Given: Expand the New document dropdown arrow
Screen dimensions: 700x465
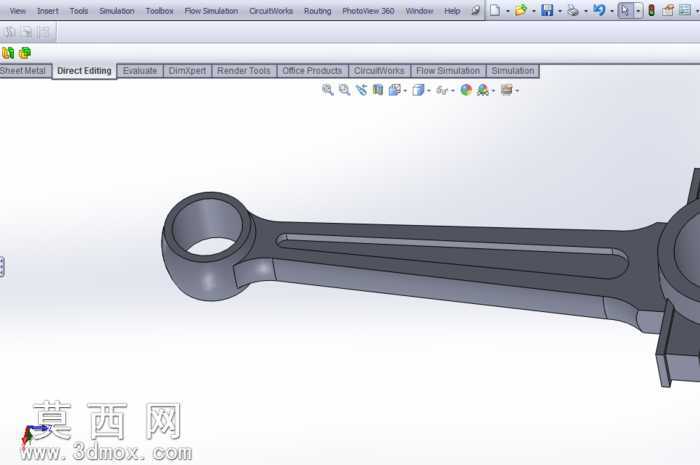Looking at the screenshot, I should pyautogui.click(x=508, y=11).
